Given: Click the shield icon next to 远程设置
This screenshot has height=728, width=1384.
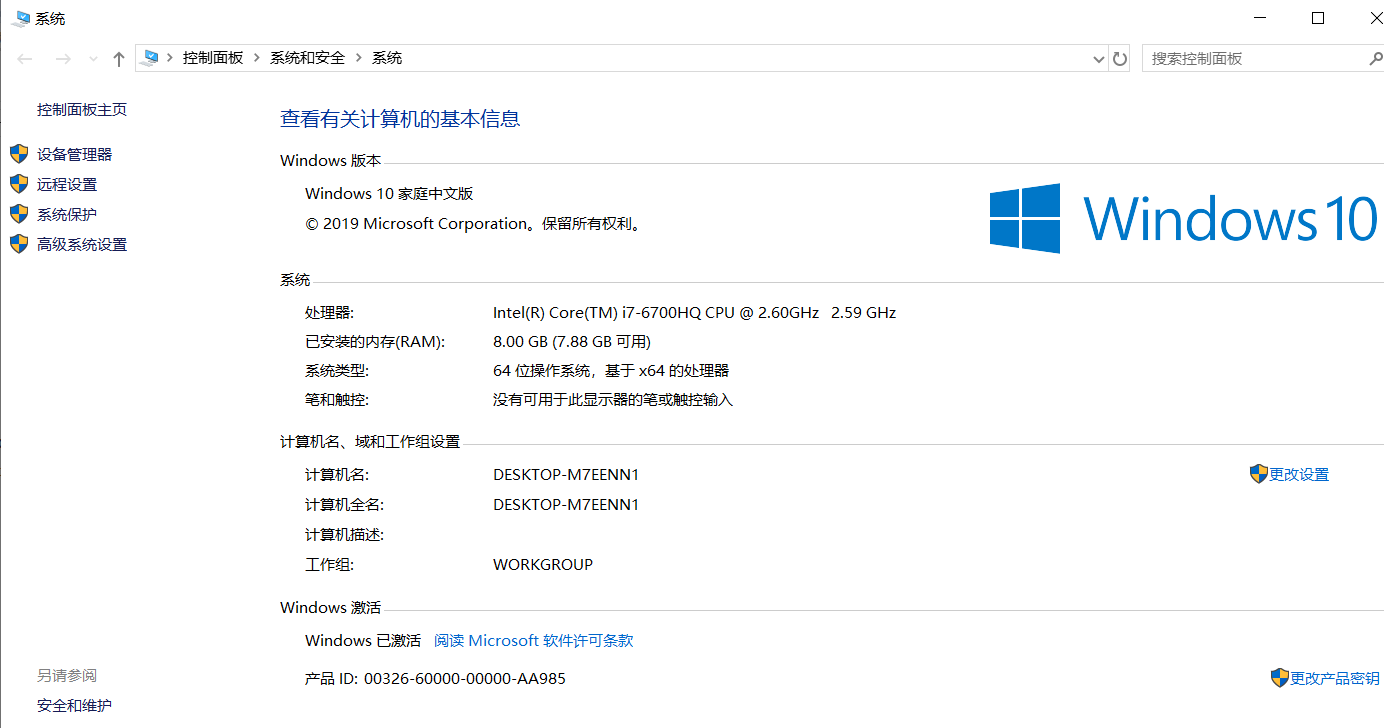Looking at the screenshot, I should point(19,184).
